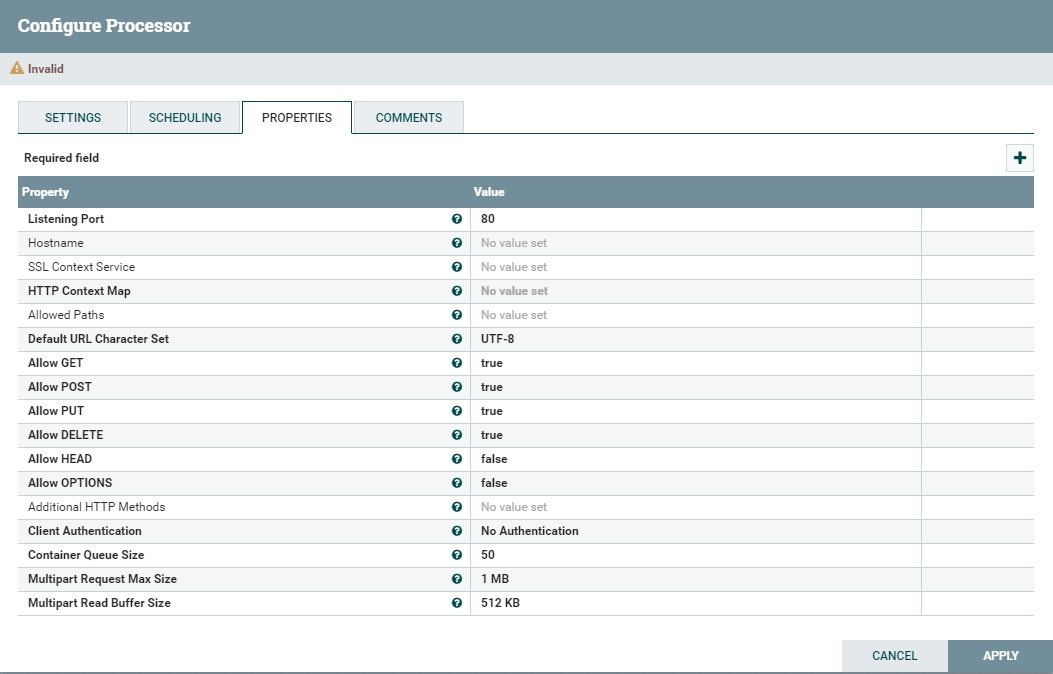
Task: Open help icon for Container Queue Size
Action: [457, 555]
